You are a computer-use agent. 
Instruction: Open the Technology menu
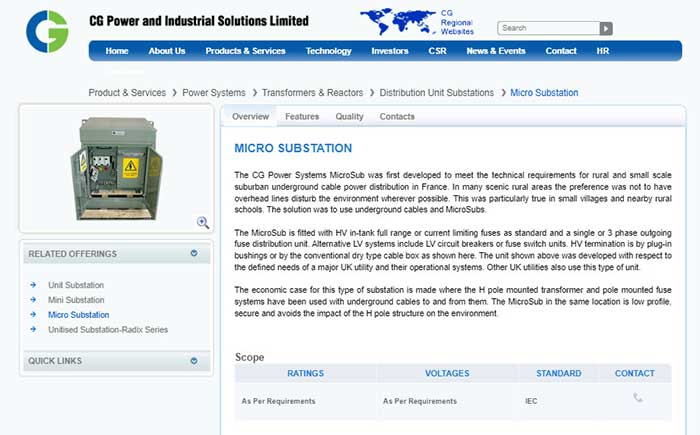pos(329,51)
